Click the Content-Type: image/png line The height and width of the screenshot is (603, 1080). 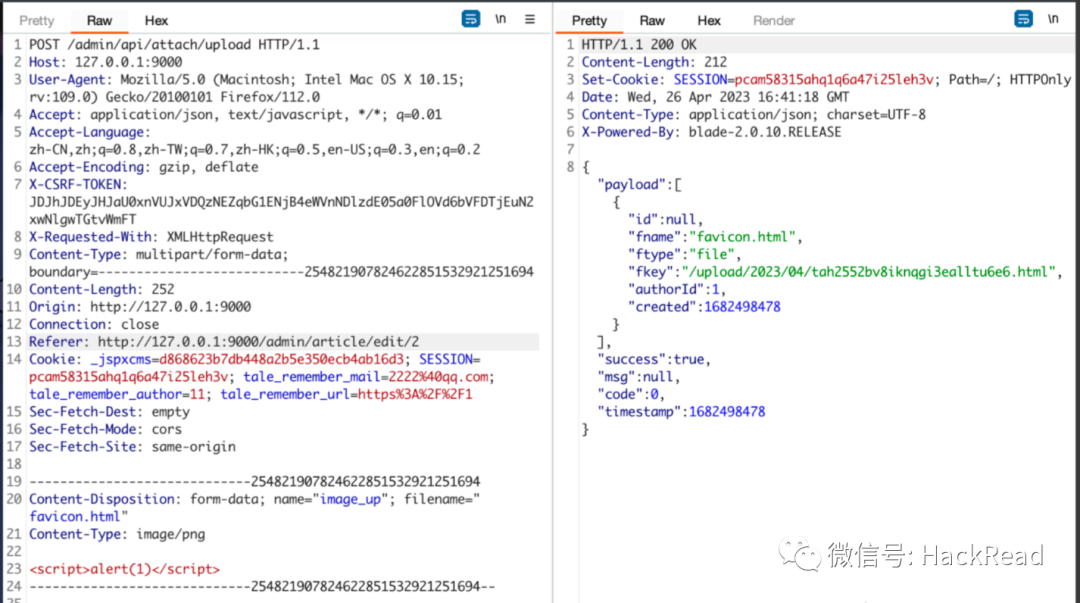[117, 535]
